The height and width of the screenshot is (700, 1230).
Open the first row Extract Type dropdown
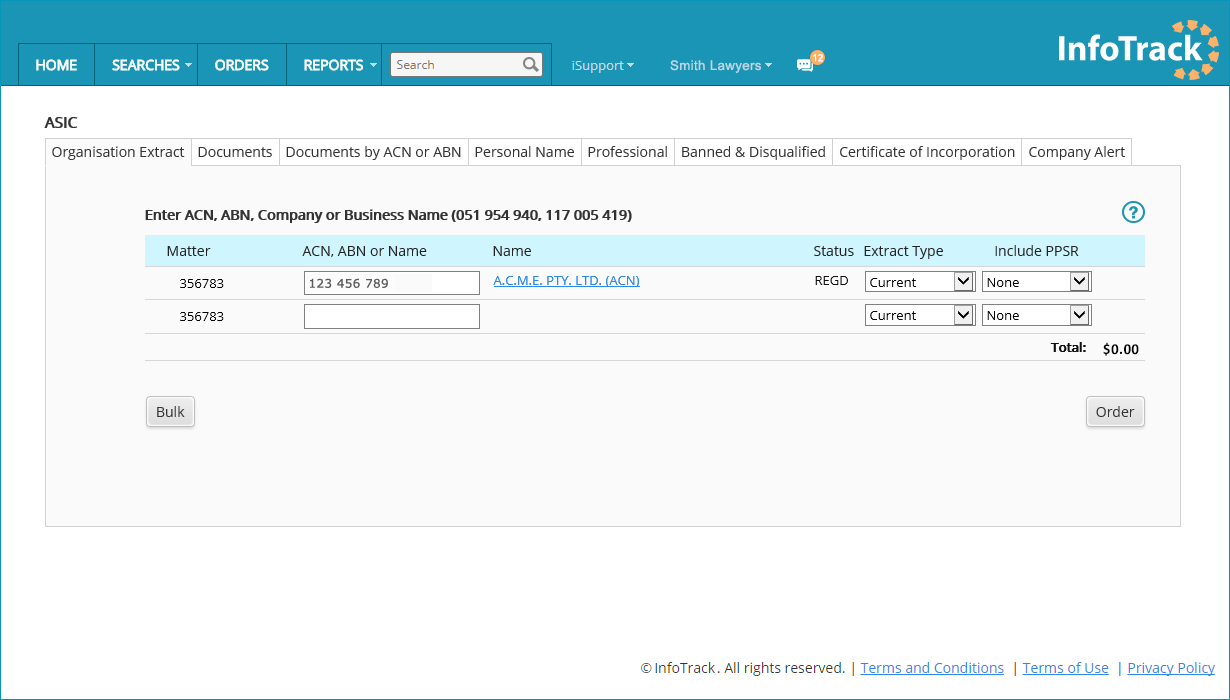point(918,281)
